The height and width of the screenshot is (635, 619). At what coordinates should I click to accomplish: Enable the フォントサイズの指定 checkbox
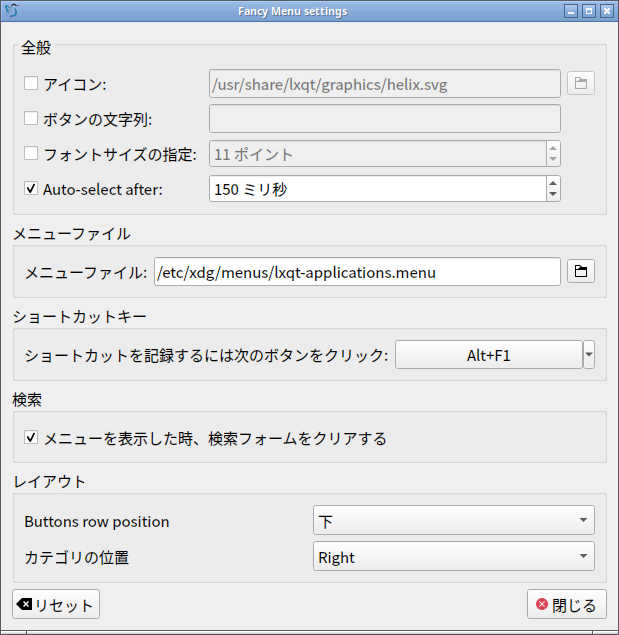tap(31, 153)
